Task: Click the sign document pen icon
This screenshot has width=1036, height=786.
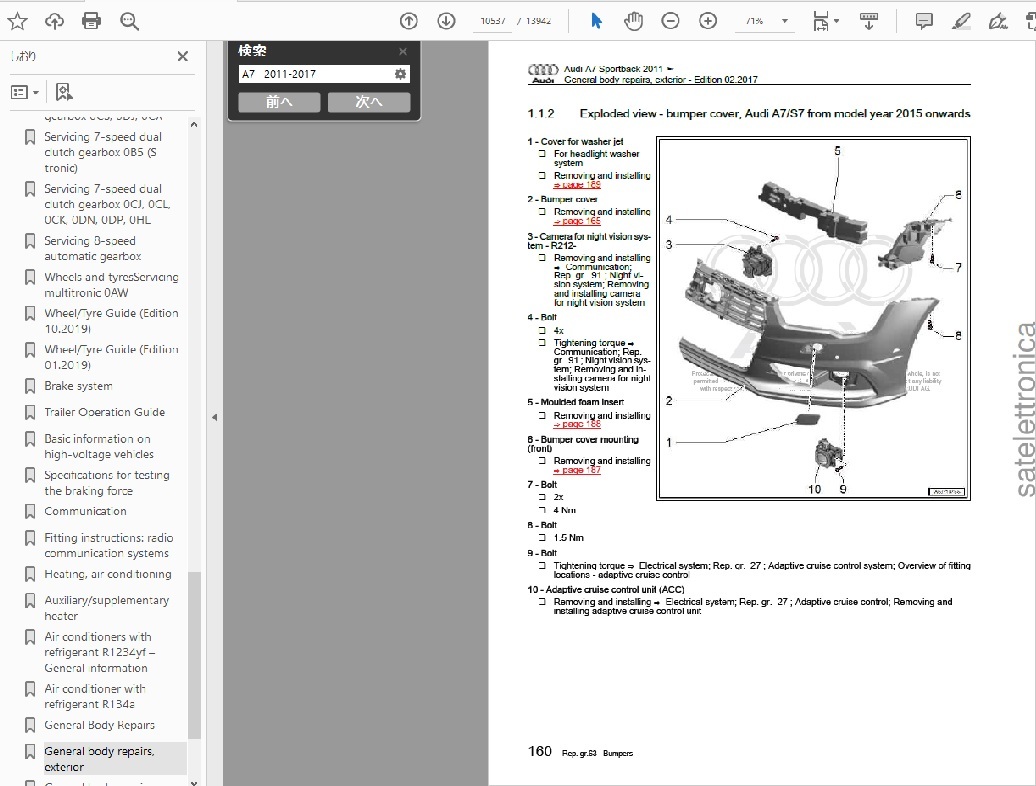Action: click(x=998, y=21)
